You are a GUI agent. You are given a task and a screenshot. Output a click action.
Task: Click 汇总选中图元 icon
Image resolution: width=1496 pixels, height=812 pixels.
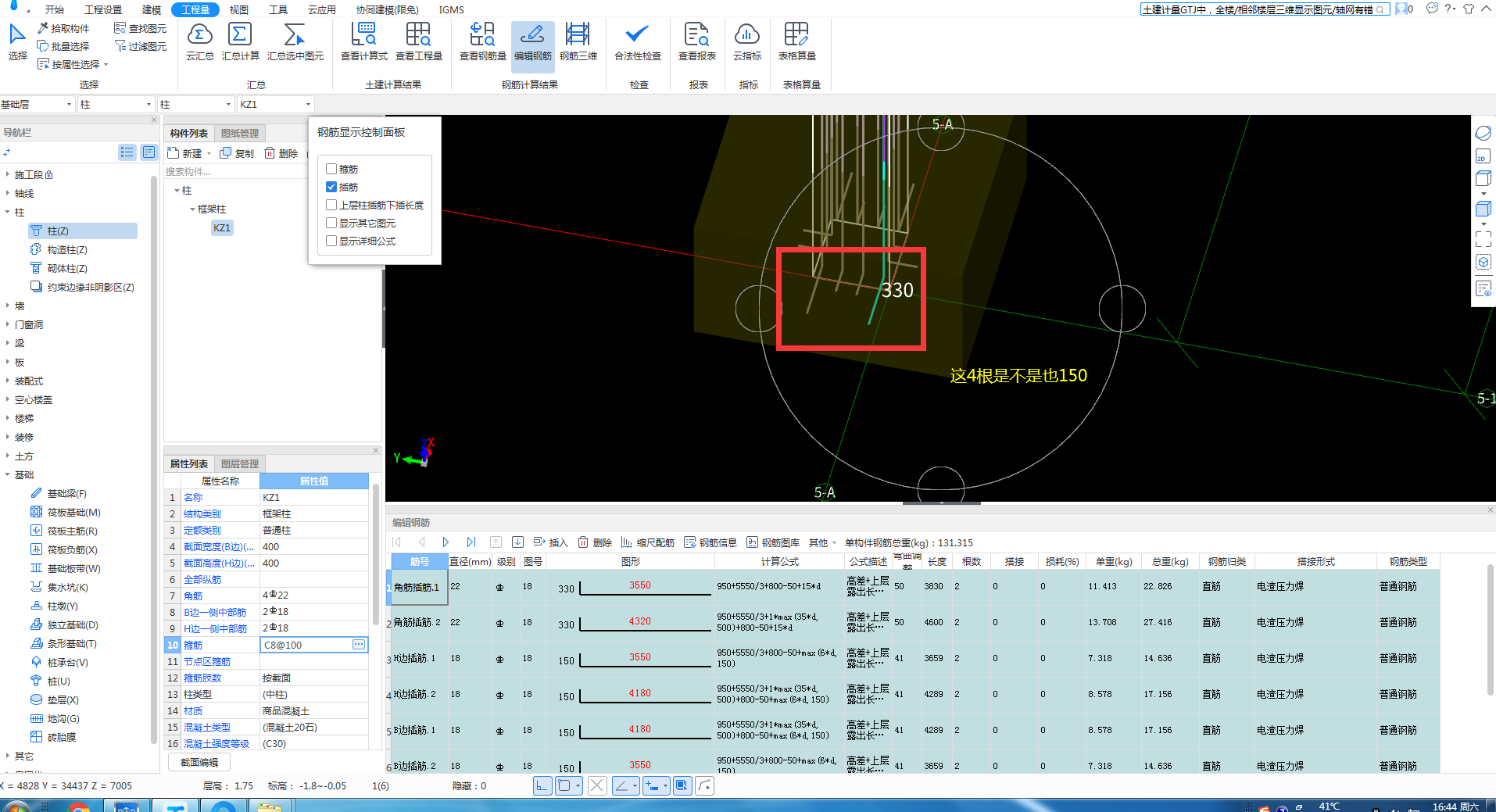295,41
